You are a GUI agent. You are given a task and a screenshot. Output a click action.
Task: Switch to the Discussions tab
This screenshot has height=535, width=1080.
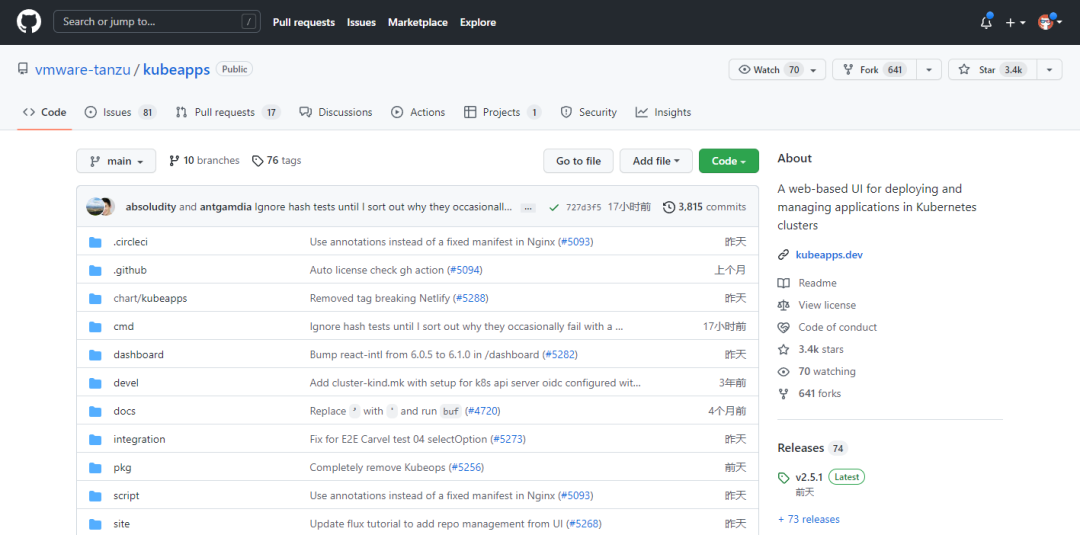pyautogui.click(x=335, y=112)
